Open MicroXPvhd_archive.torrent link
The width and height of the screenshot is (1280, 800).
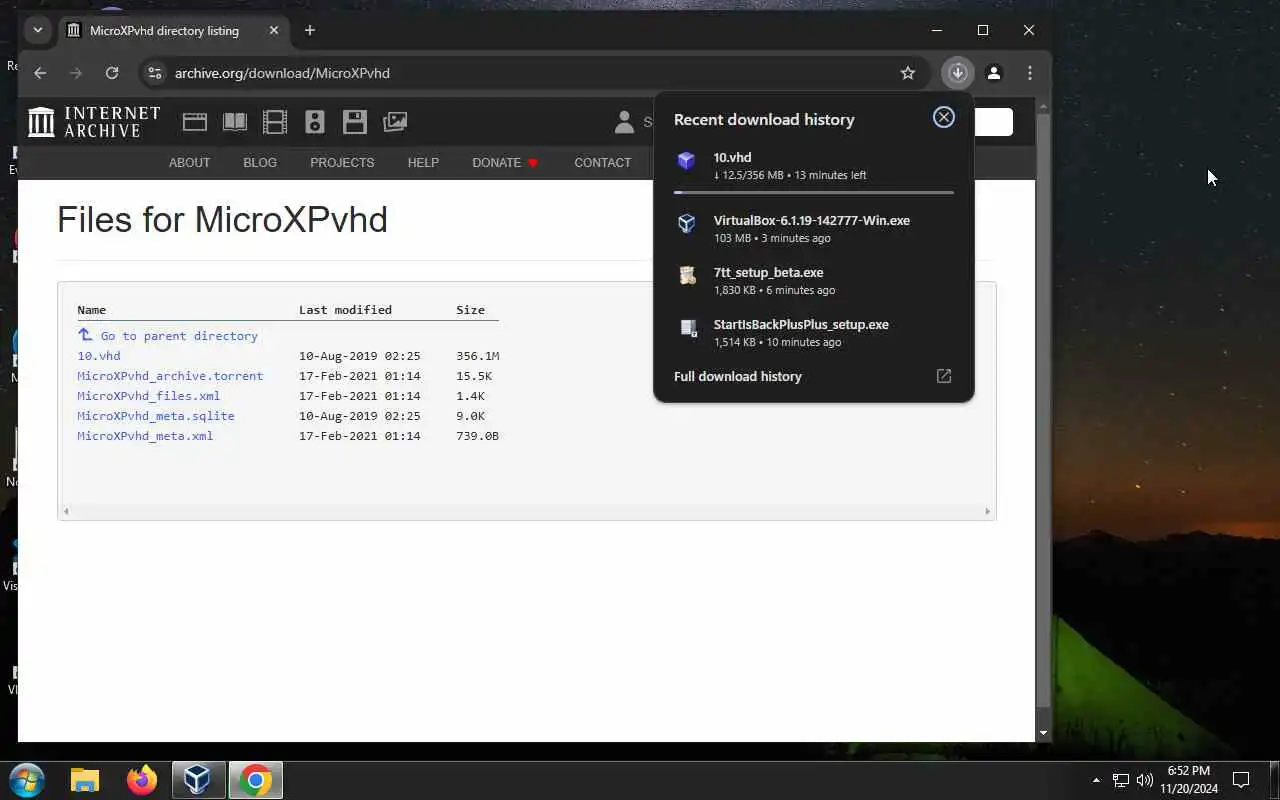tap(170, 376)
